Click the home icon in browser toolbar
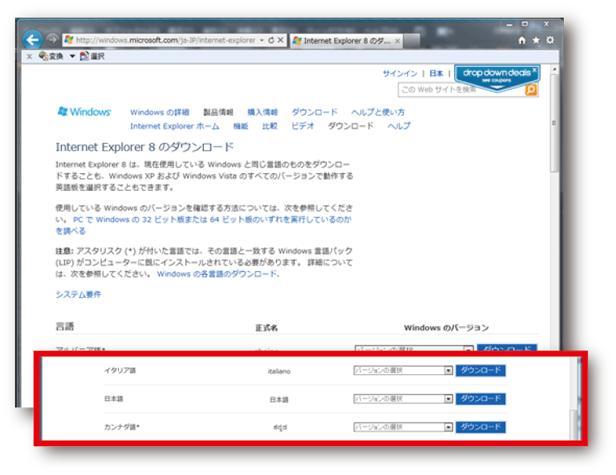The image size is (616, 475). [x=522, y=40]
